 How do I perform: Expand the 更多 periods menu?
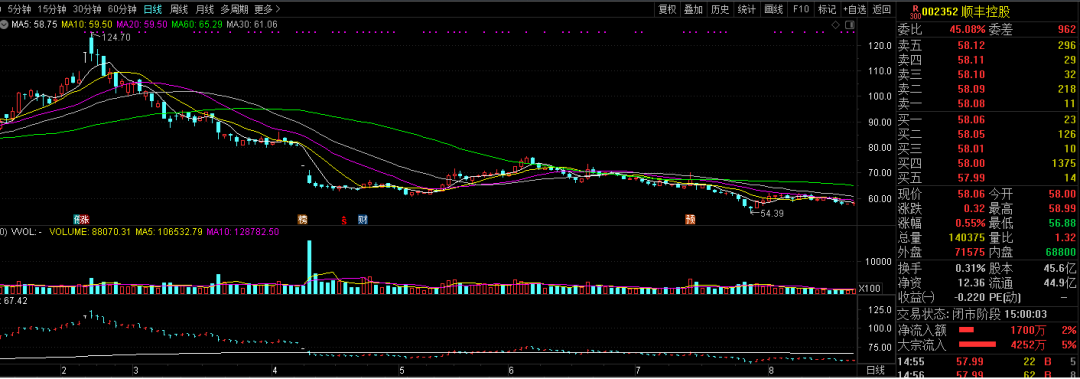coord(267,9)
